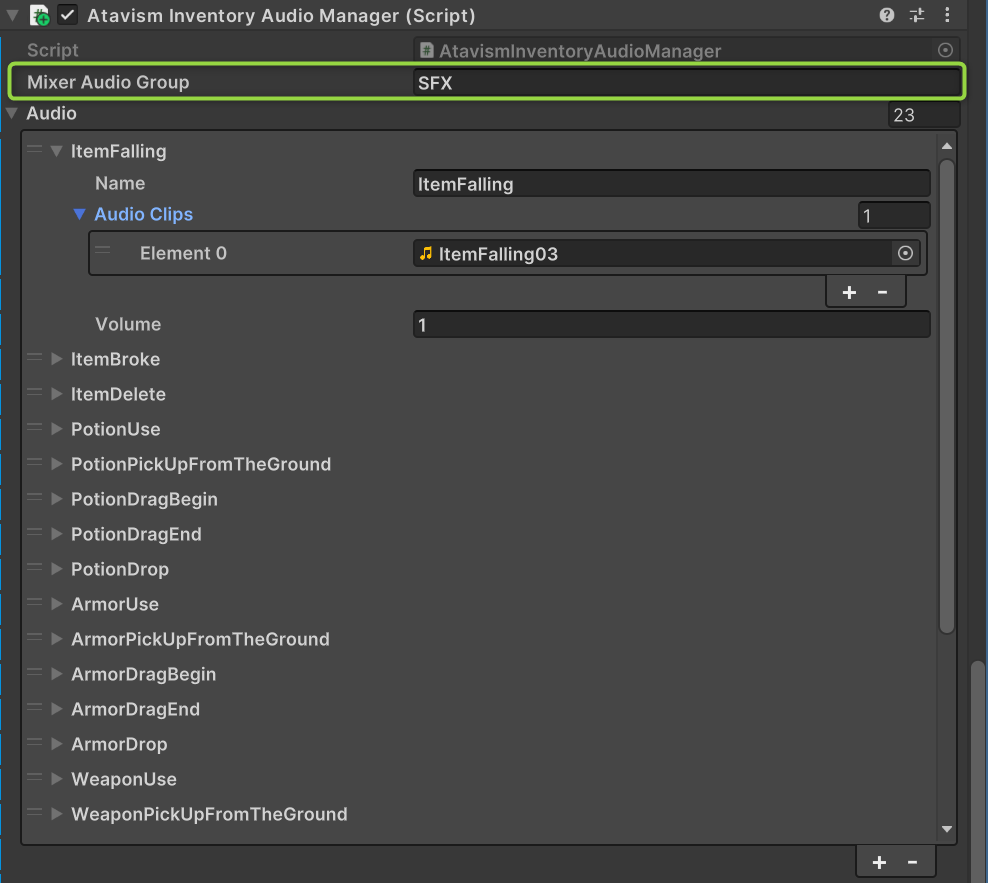The width and height of the screenshot is (988, 883).
Task: Expand the PotionUse entry
Action: point(56,429)
